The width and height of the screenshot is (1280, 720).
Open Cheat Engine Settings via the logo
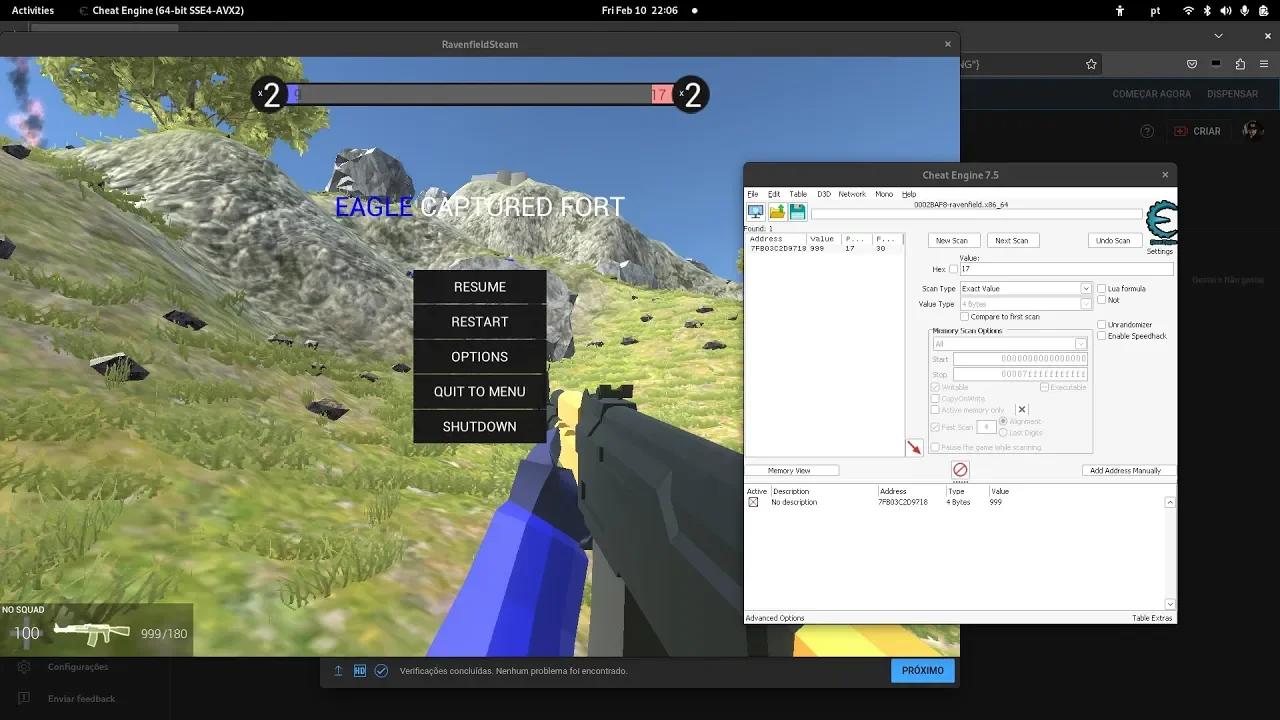pyautogui.click(x=1160, y=220)
